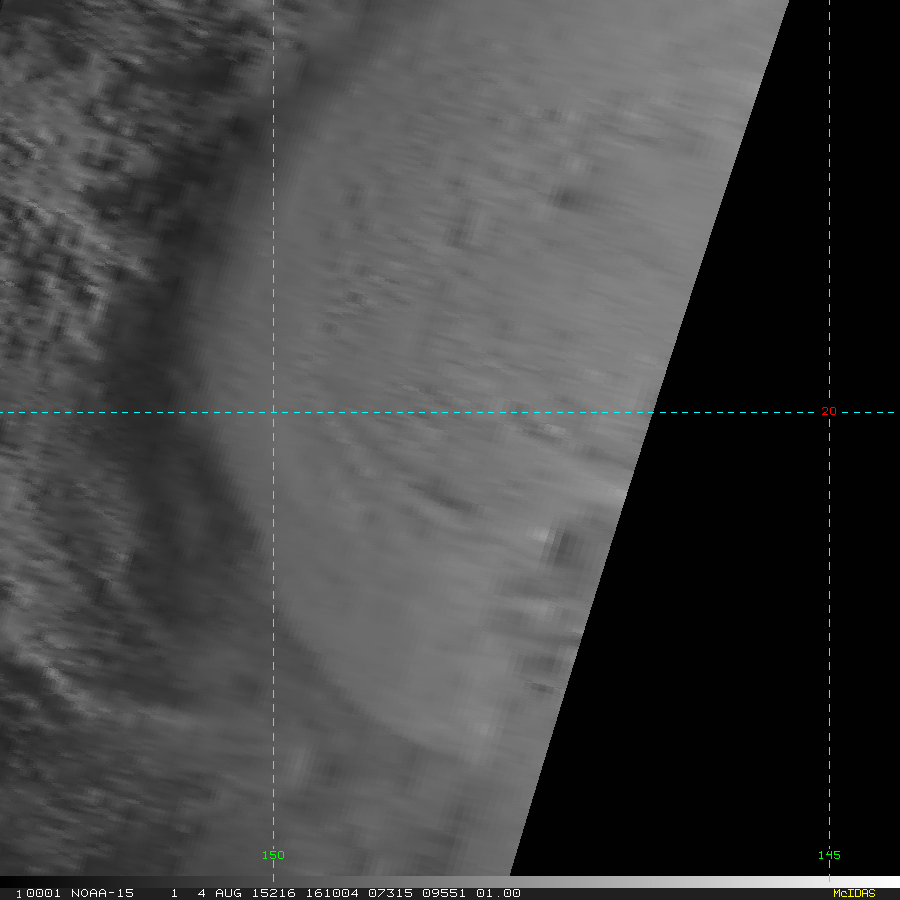Image resolution: width=900 pixels, height=900 pixels.
Task: Click the 07315 line coordinate value
Action: click(390, 893)
